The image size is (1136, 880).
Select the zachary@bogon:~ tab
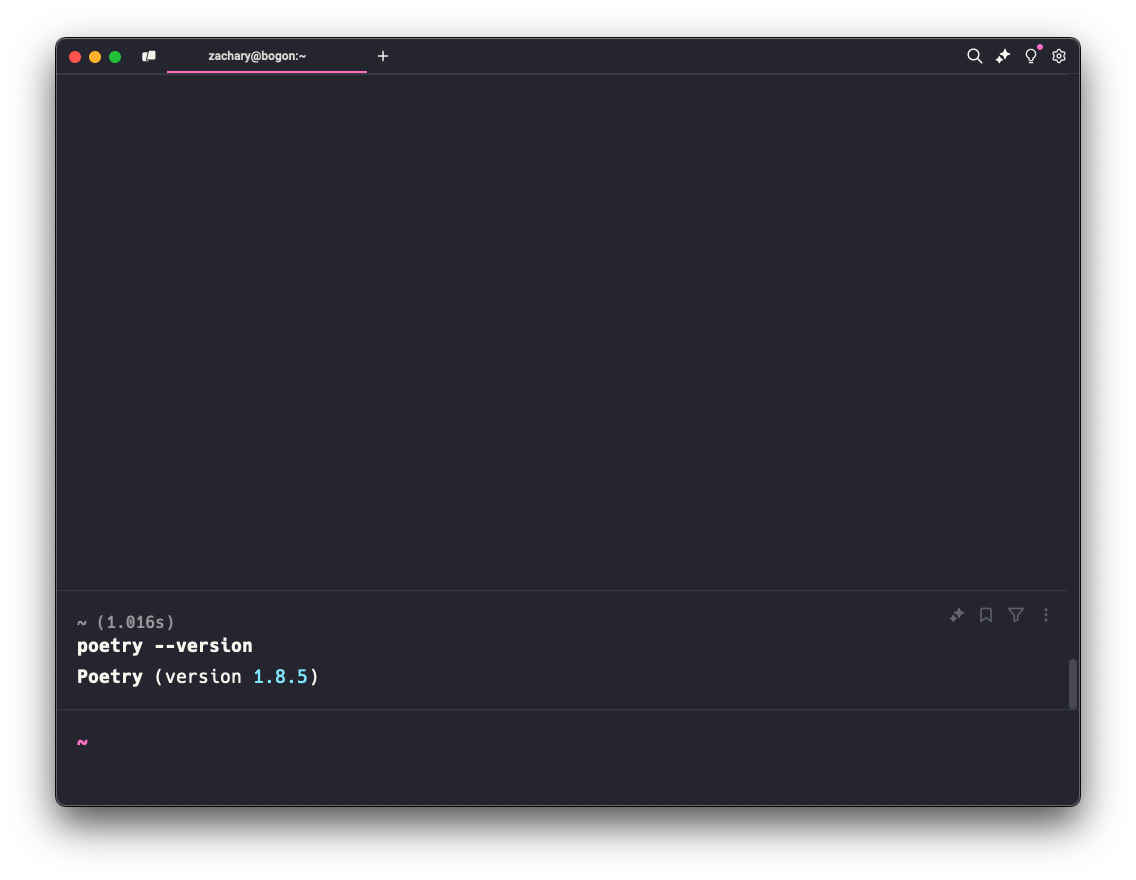(257, 56)
